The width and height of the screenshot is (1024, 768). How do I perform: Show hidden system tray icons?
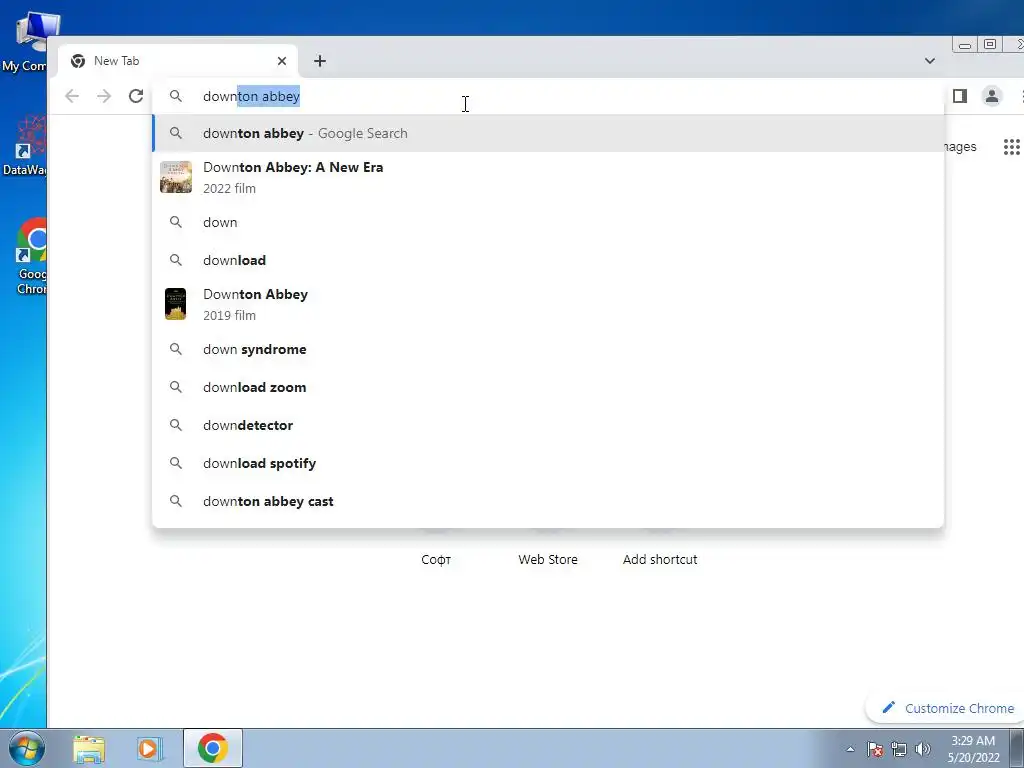click(850, 749)
